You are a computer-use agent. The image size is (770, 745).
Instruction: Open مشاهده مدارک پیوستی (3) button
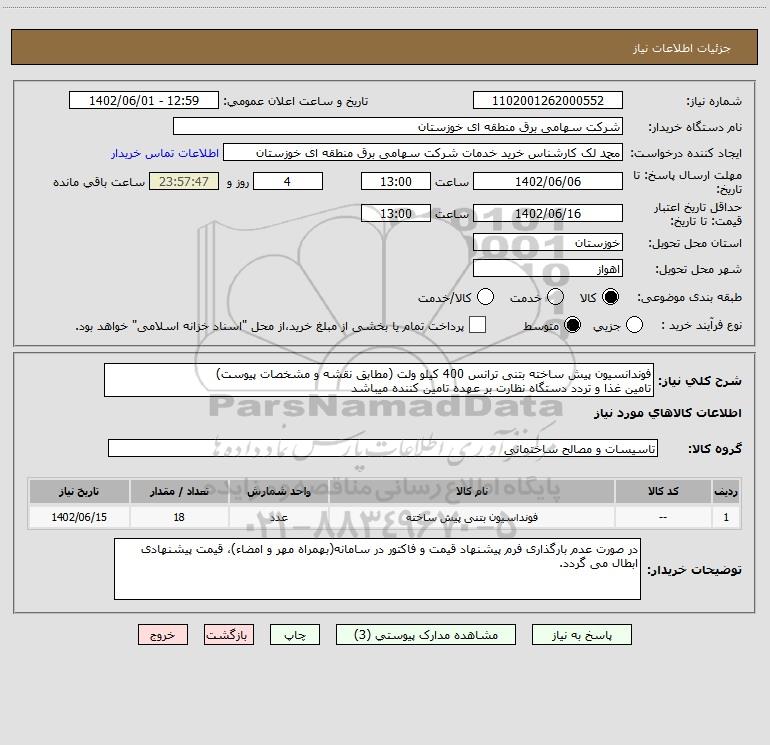(426, 635)
